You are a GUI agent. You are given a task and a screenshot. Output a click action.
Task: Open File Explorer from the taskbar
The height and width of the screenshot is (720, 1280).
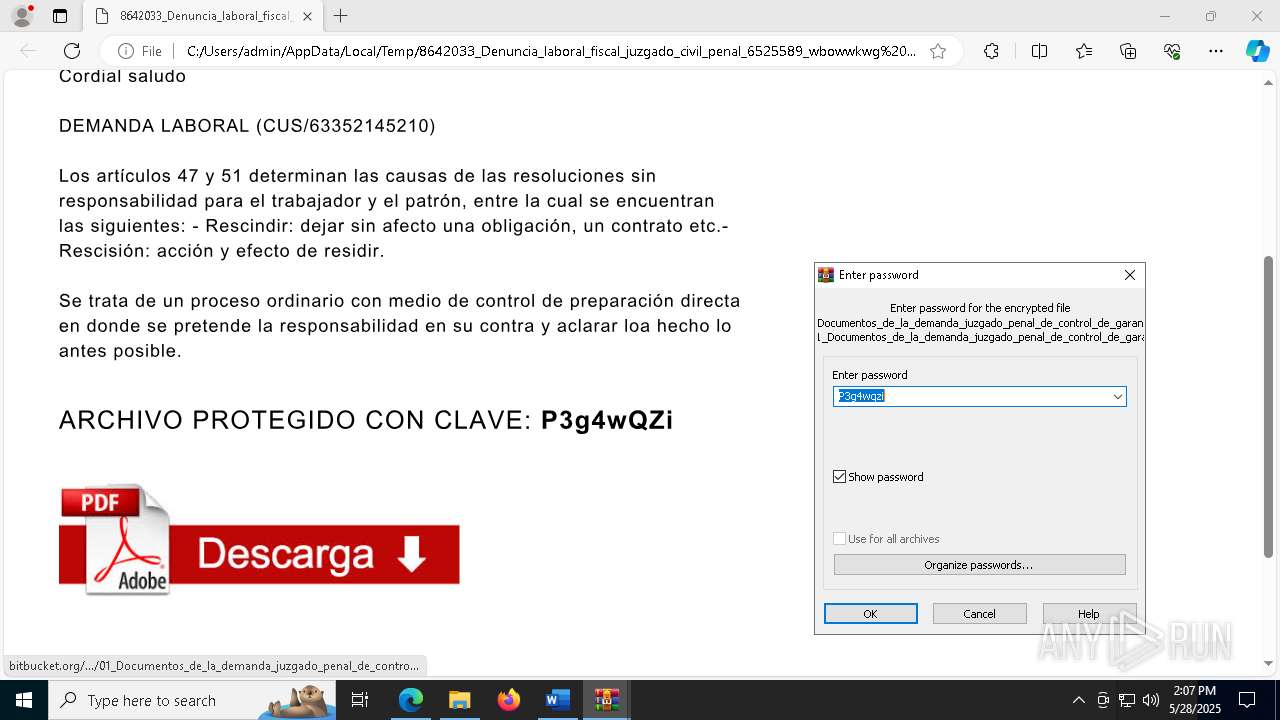459,700
